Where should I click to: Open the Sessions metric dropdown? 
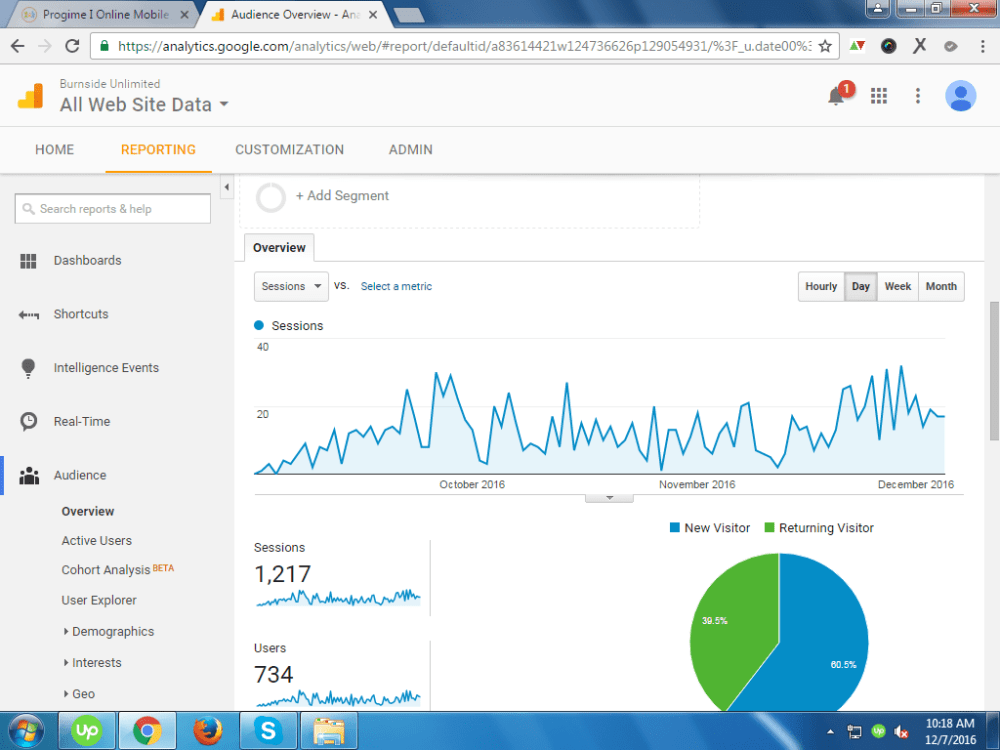pos(291,286)
